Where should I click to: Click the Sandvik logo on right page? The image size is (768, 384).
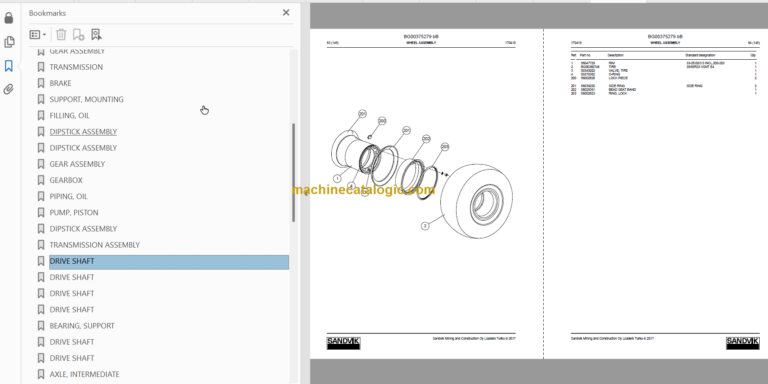pos(743,343)
